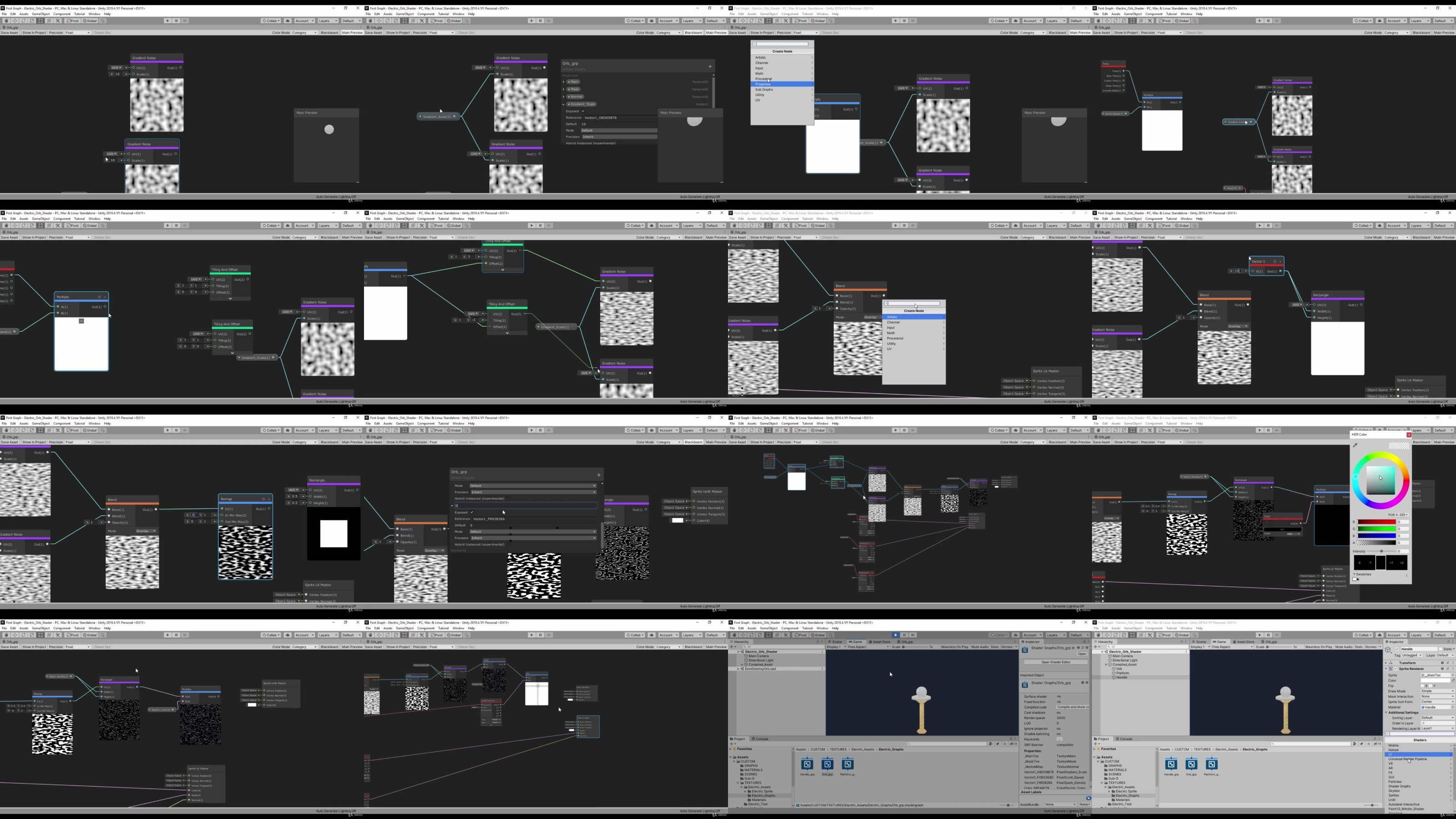Open the Swatches three-dot options menu

click(x=1407, y=576)
